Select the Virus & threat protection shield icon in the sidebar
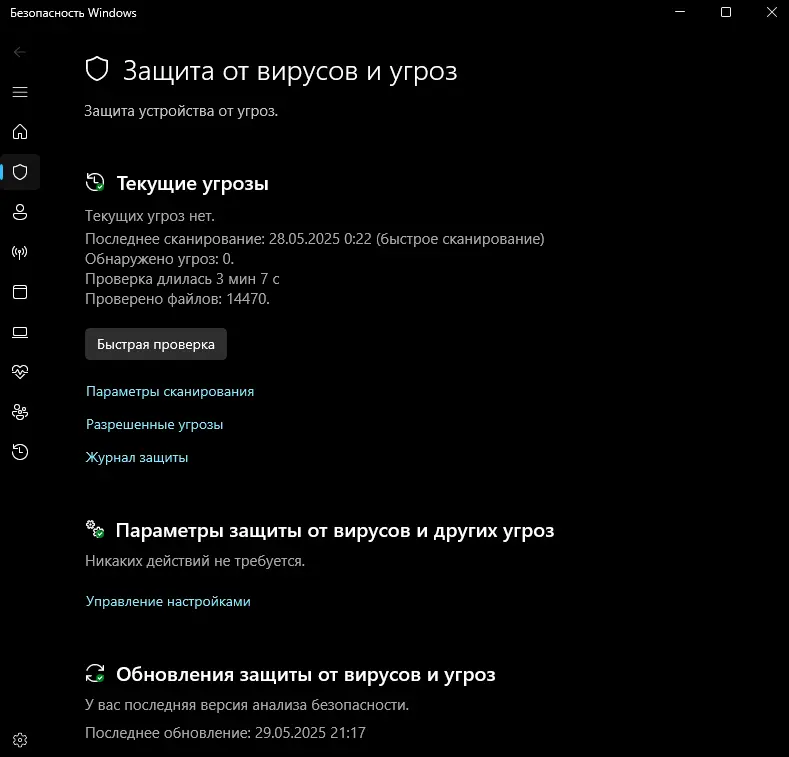Screen dimensions: 789x757 [20, 172]
